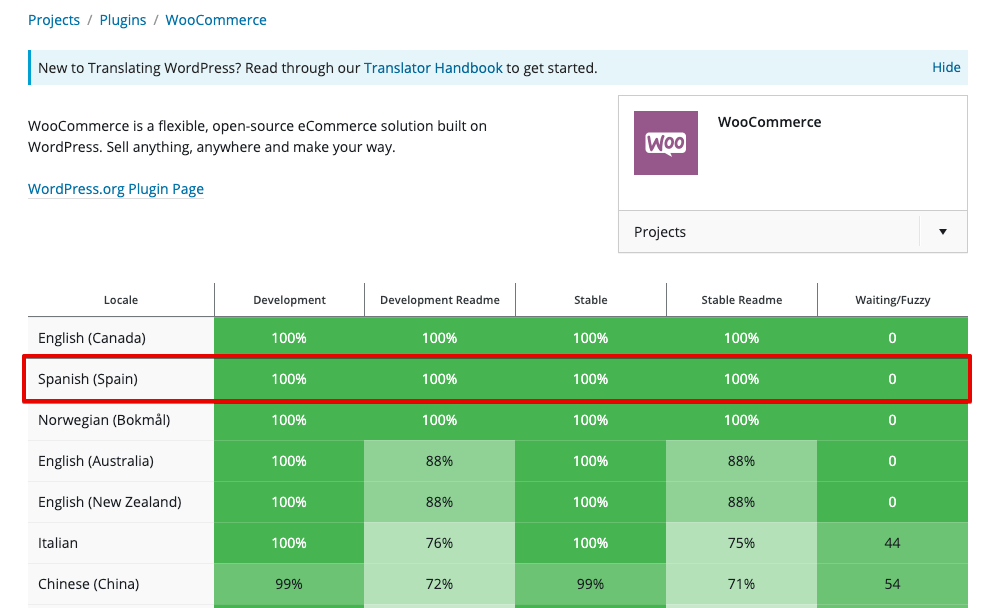The image size is (996, 608).
Task: Open Chinese (China) Stable 99% cell
Action: click(x=591, y=584)
